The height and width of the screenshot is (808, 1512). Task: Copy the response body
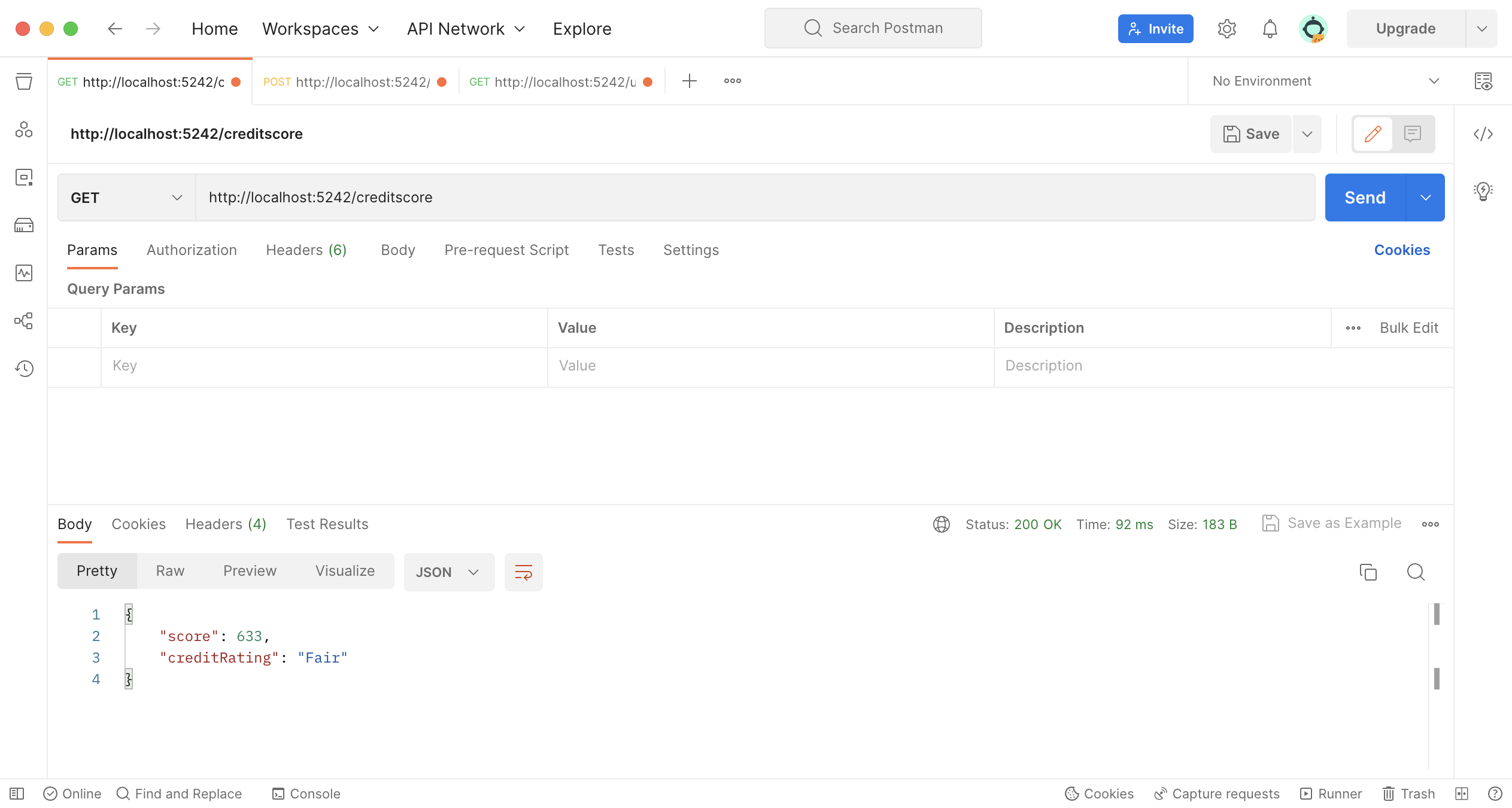click(1369, 572)
